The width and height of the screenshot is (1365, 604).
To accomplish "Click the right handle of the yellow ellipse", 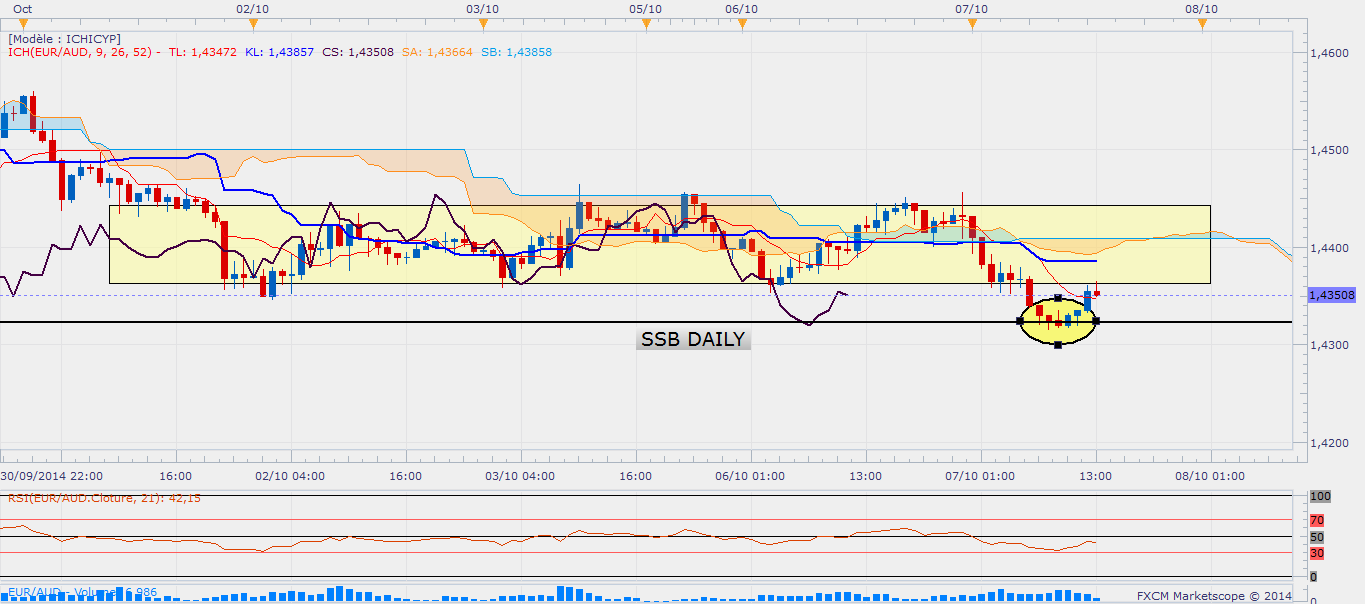I will tap(1097, 321).
